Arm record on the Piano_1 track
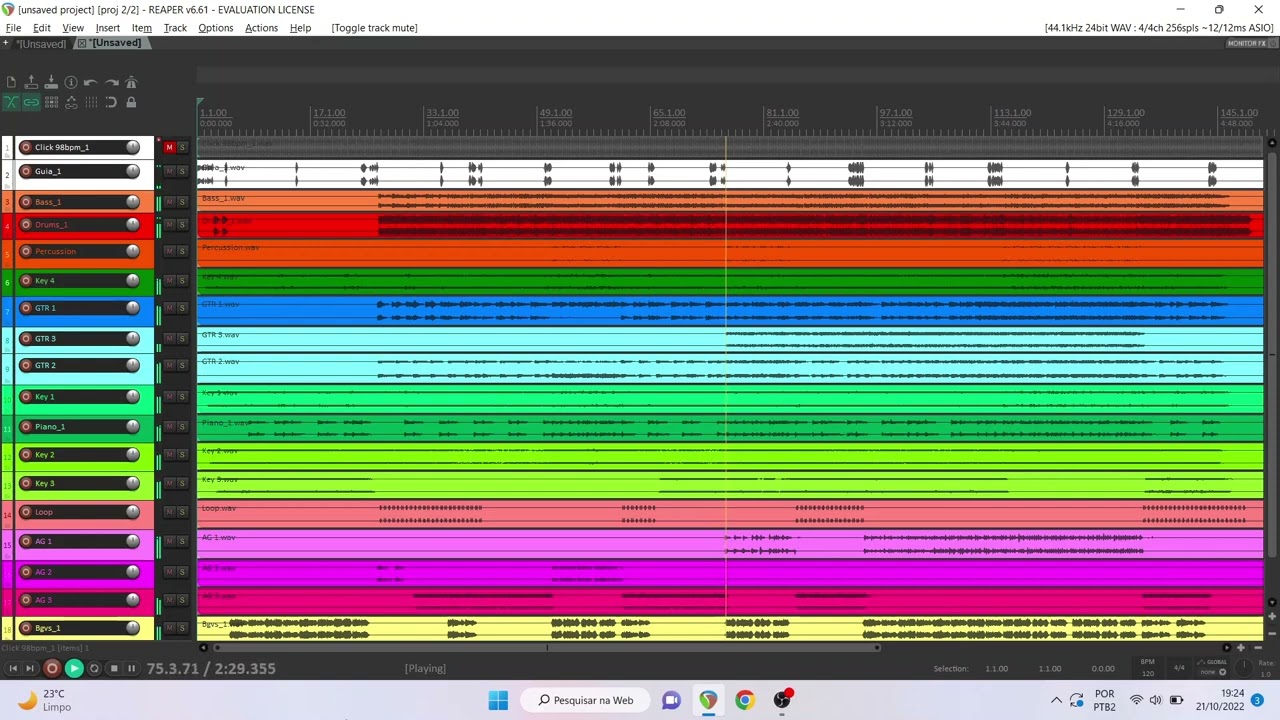The width and height of the screenshot is (1280, 720). 26,427
